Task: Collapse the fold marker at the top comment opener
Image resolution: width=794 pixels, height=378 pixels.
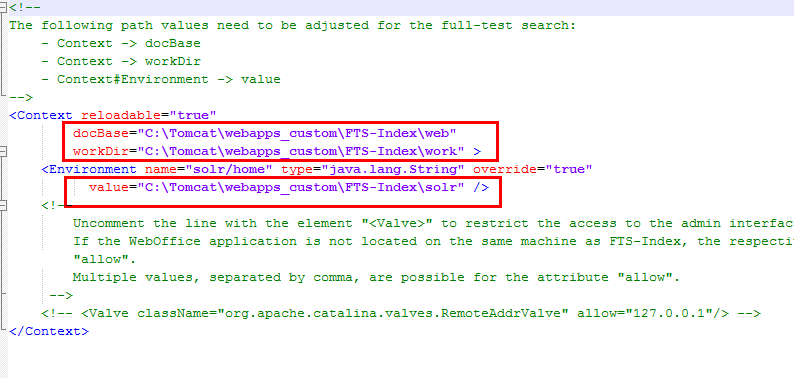Action: [4, 7]
